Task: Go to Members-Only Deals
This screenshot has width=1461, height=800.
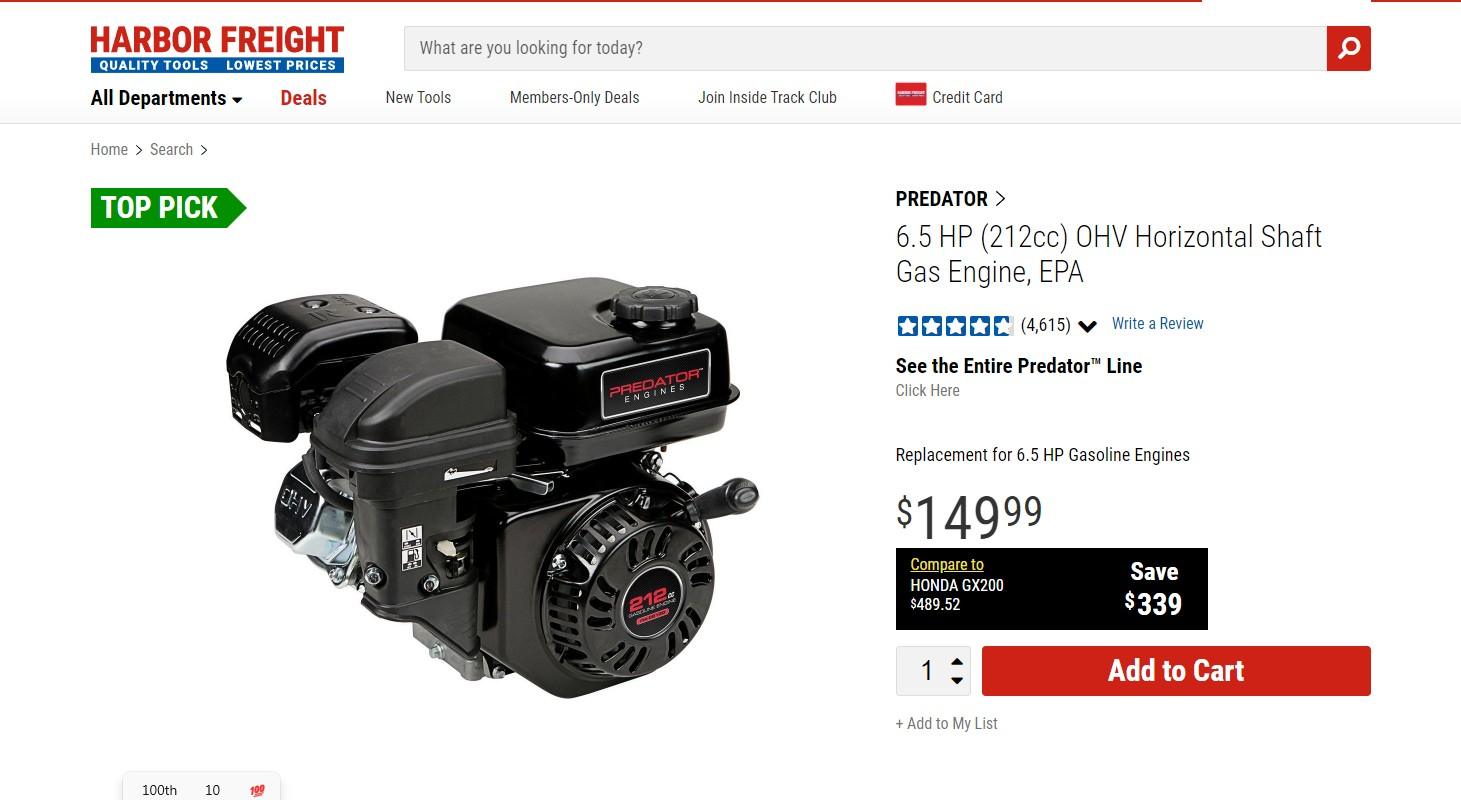Action: 574,97
